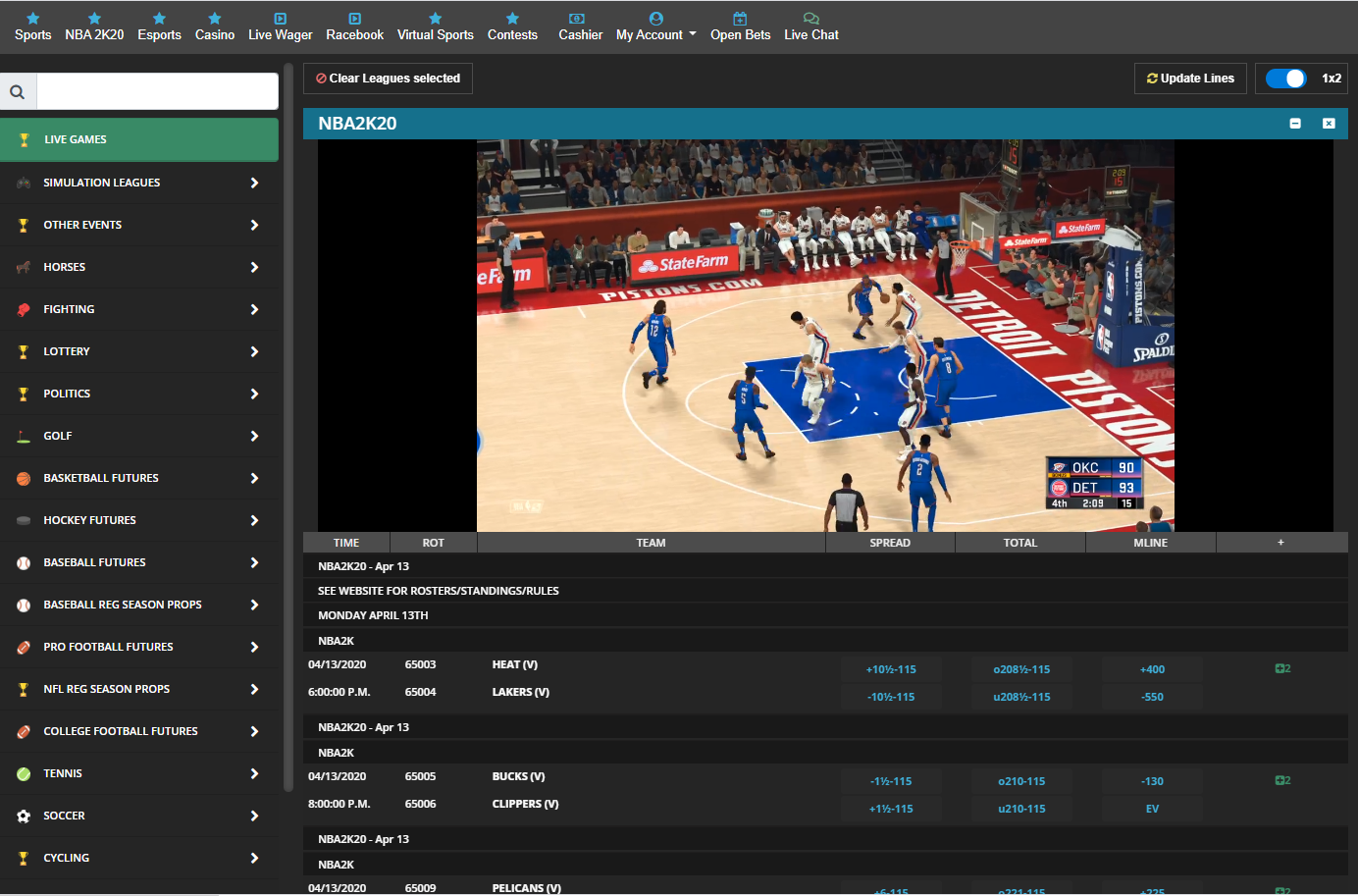Open the Sports star icon
The image size is (1358, 896).
click(32, 18)
